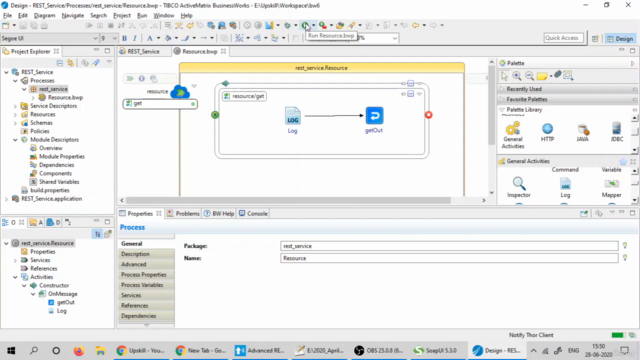This screenshot has width=640, height=360.
Task: Click the Package text field
Action: [449, 246]
